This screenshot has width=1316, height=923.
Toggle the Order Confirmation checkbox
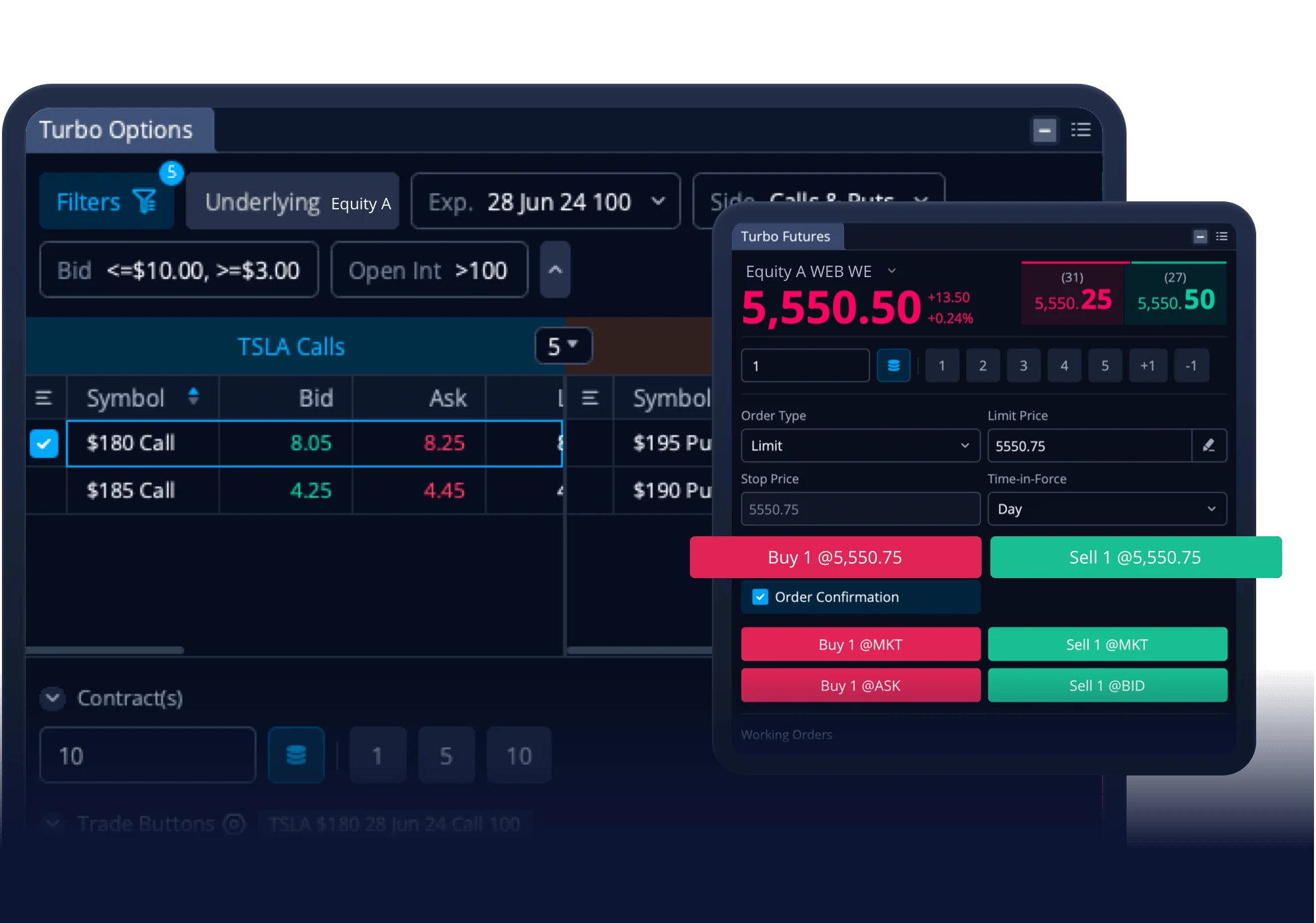point(760,597)
